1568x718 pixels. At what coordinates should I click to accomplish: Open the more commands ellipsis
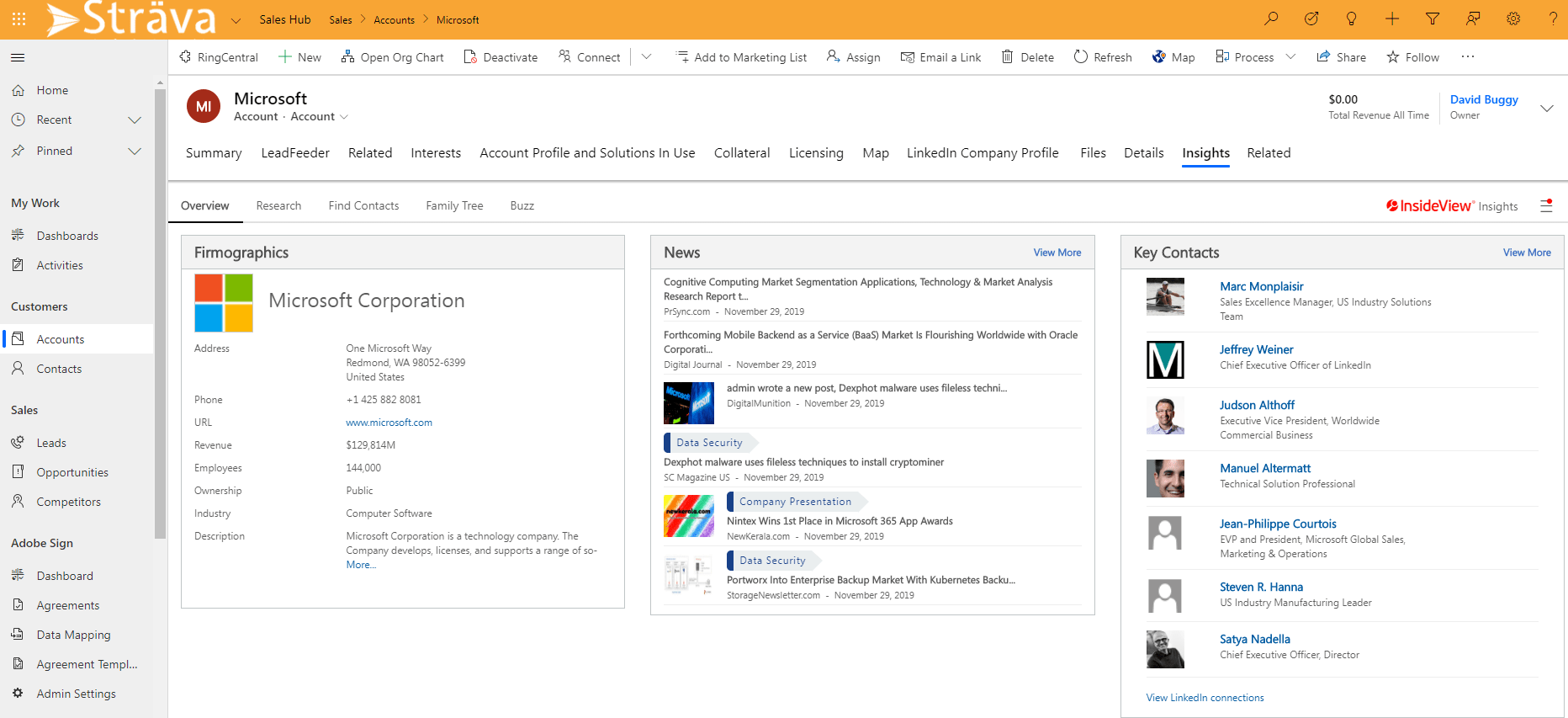(x=1468, y=57)
